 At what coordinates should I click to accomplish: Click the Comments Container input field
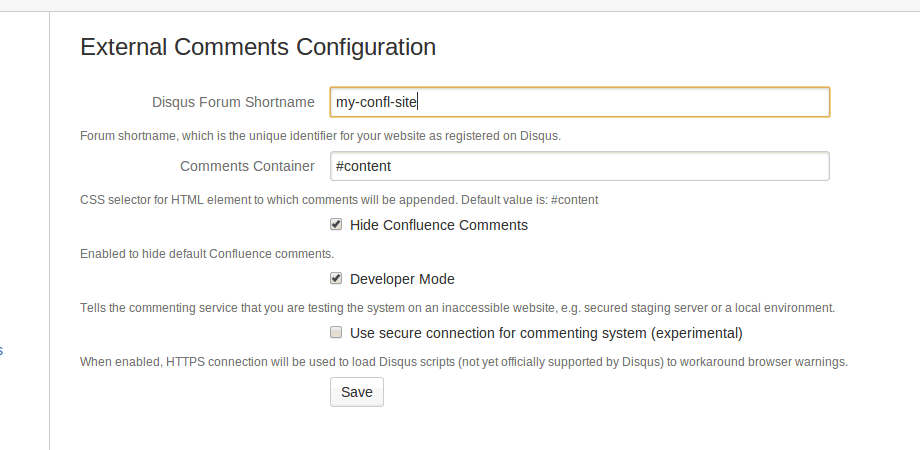tap(579, 166)
